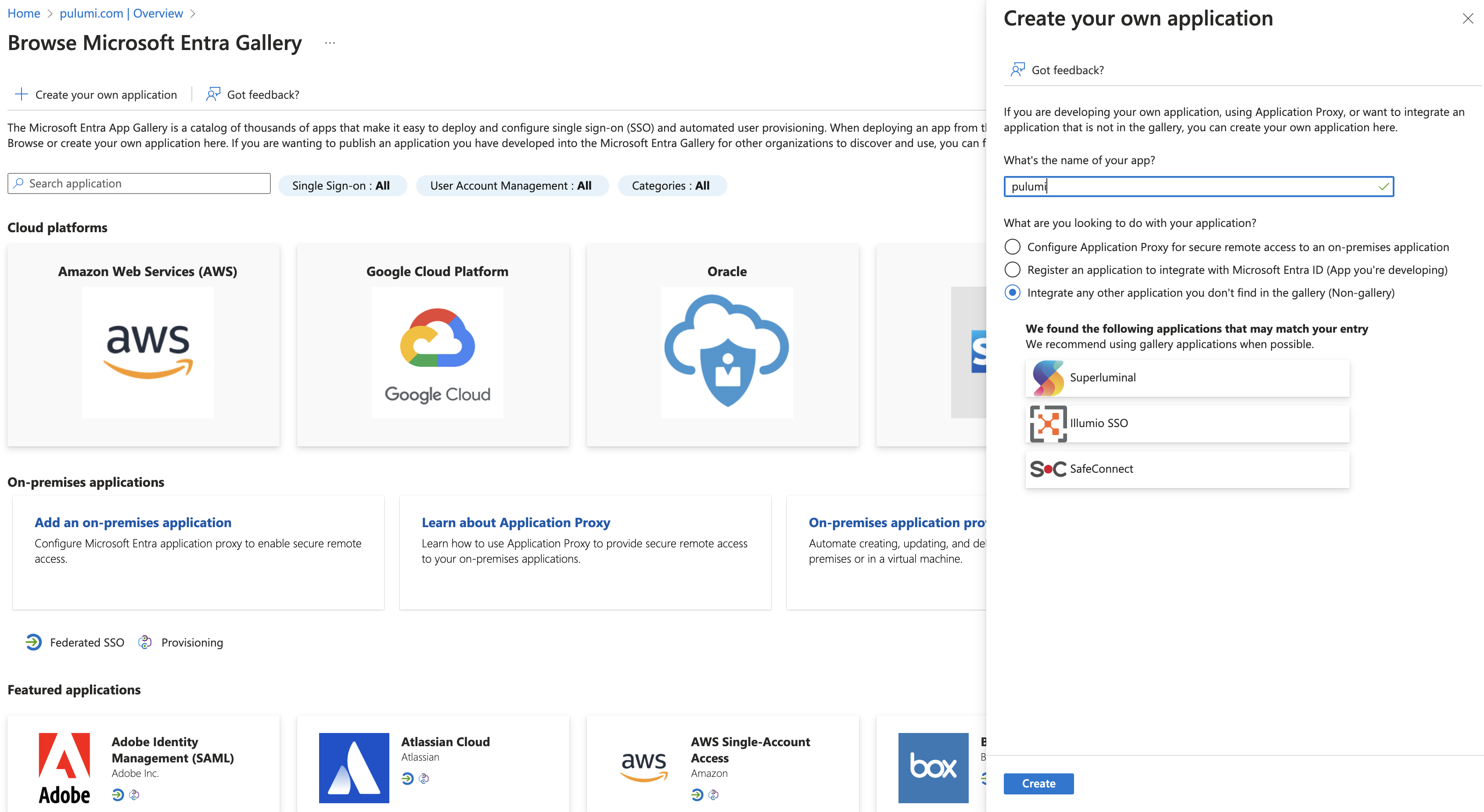Select Register an application radio button
The height and width of the screenshot is (812, 1484).
(1013, 269)
